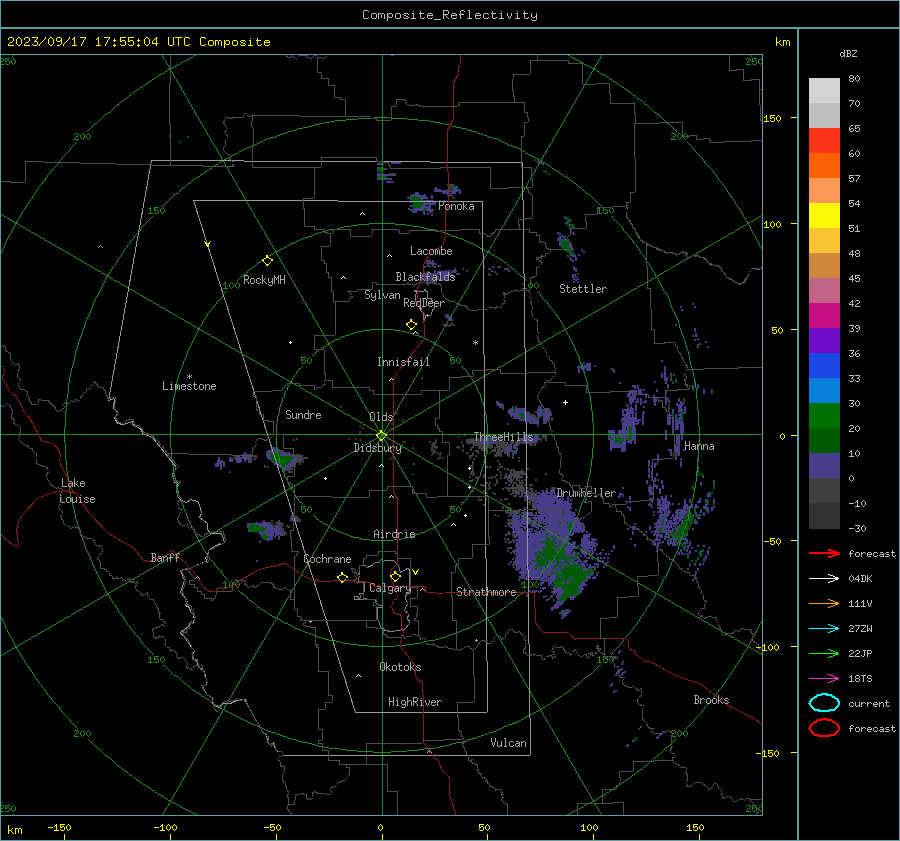
Task: Select the white 04DK arrow icon
Action: [x=824, y=579]
